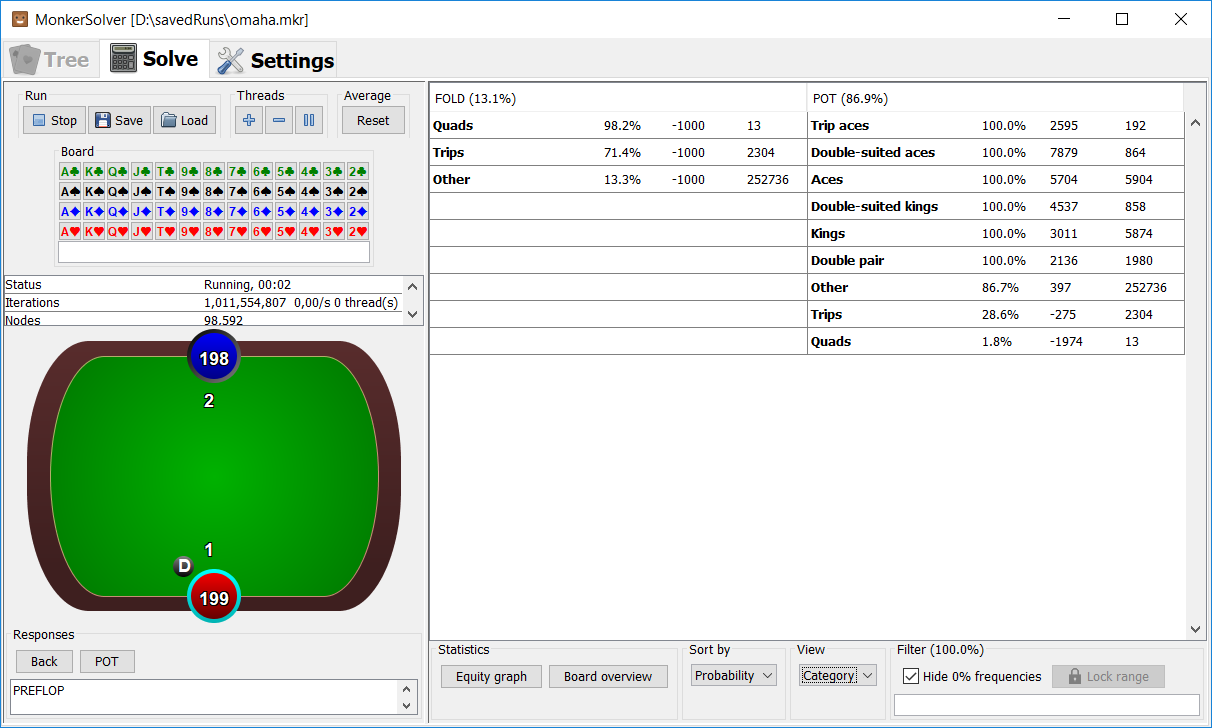
Task: Open the Equity graph
Action: [x=491, y=676]
